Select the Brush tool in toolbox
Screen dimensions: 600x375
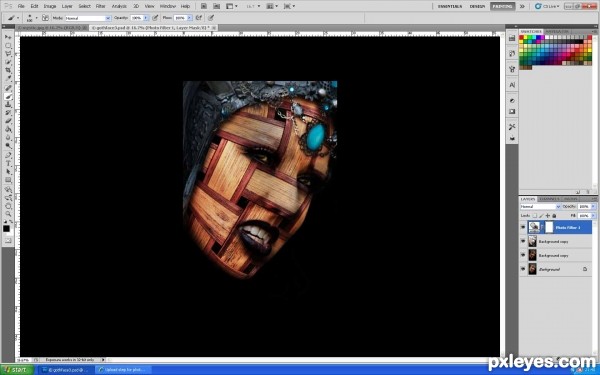click(x=8, y=96)
